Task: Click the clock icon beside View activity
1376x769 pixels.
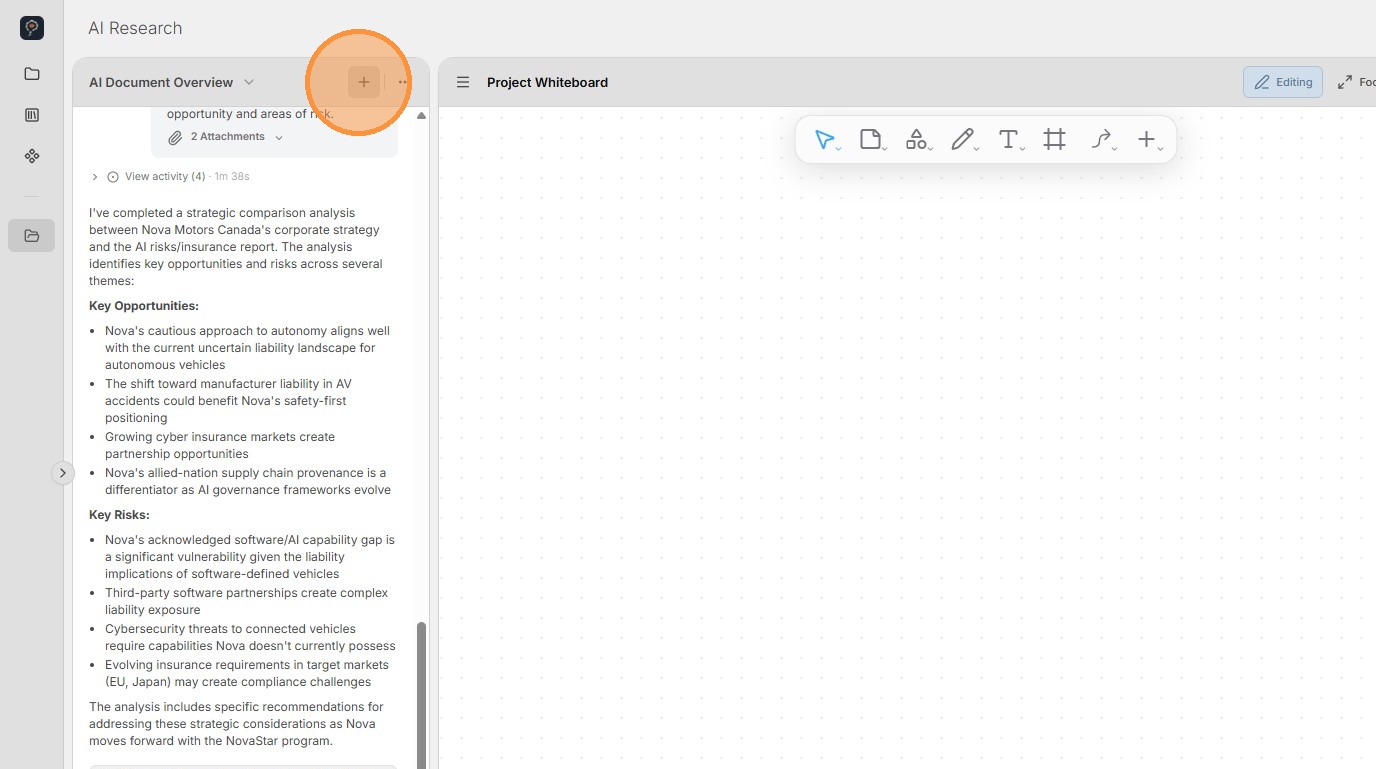Action: pos(113,177)
